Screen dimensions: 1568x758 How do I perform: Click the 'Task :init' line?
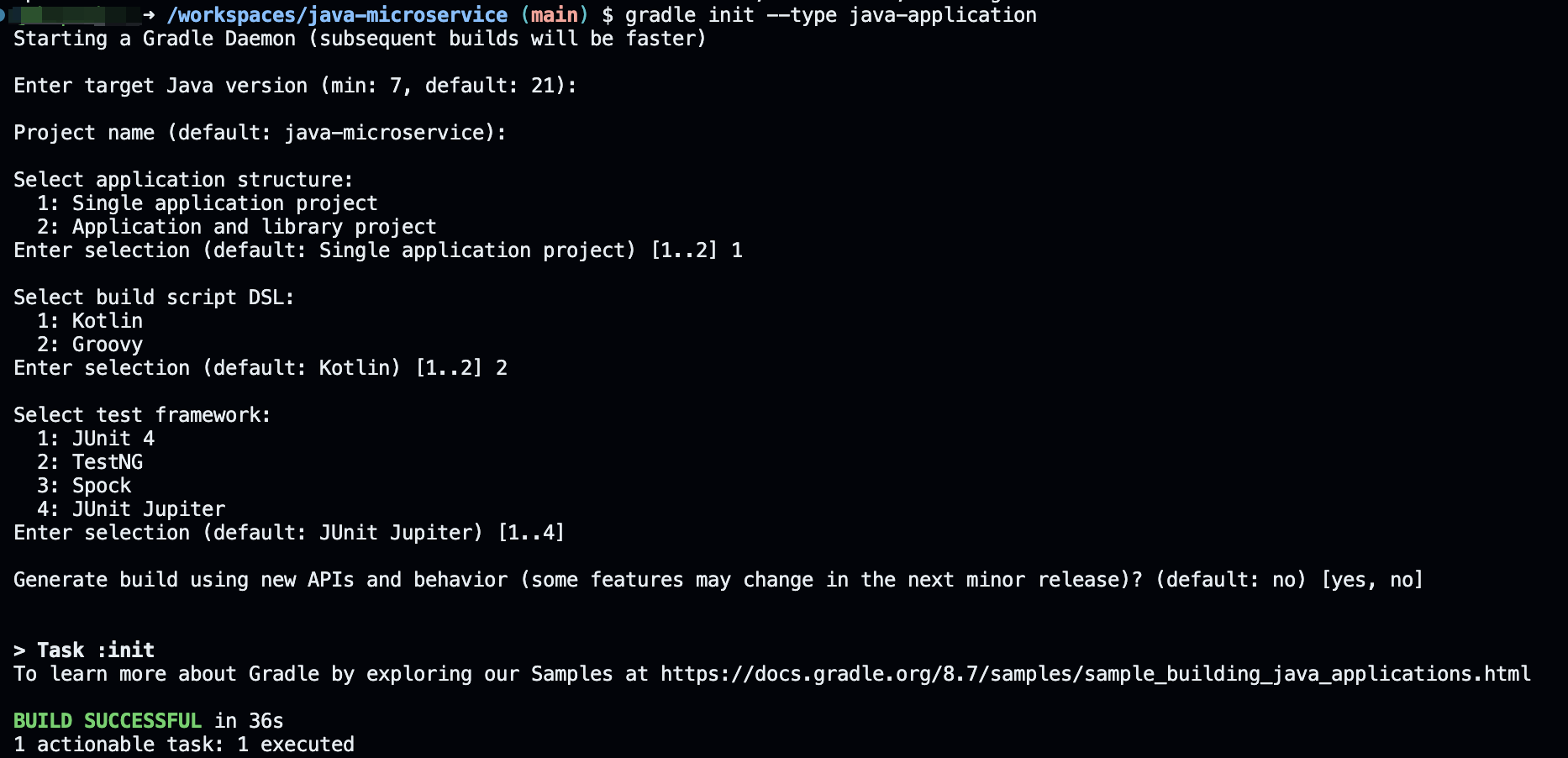84,650
